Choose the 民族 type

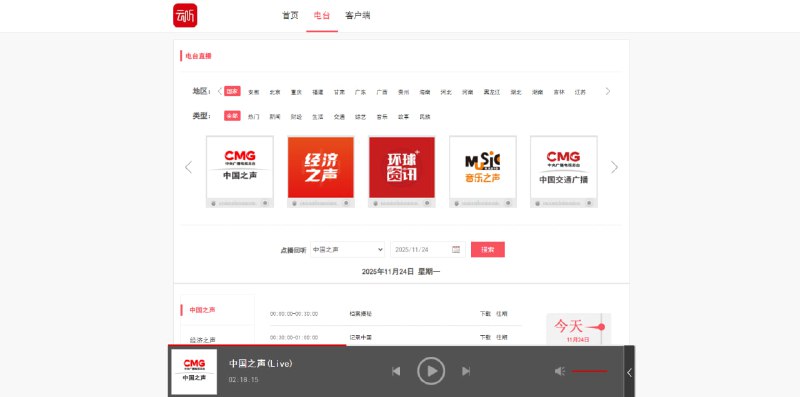coord(425,117)
